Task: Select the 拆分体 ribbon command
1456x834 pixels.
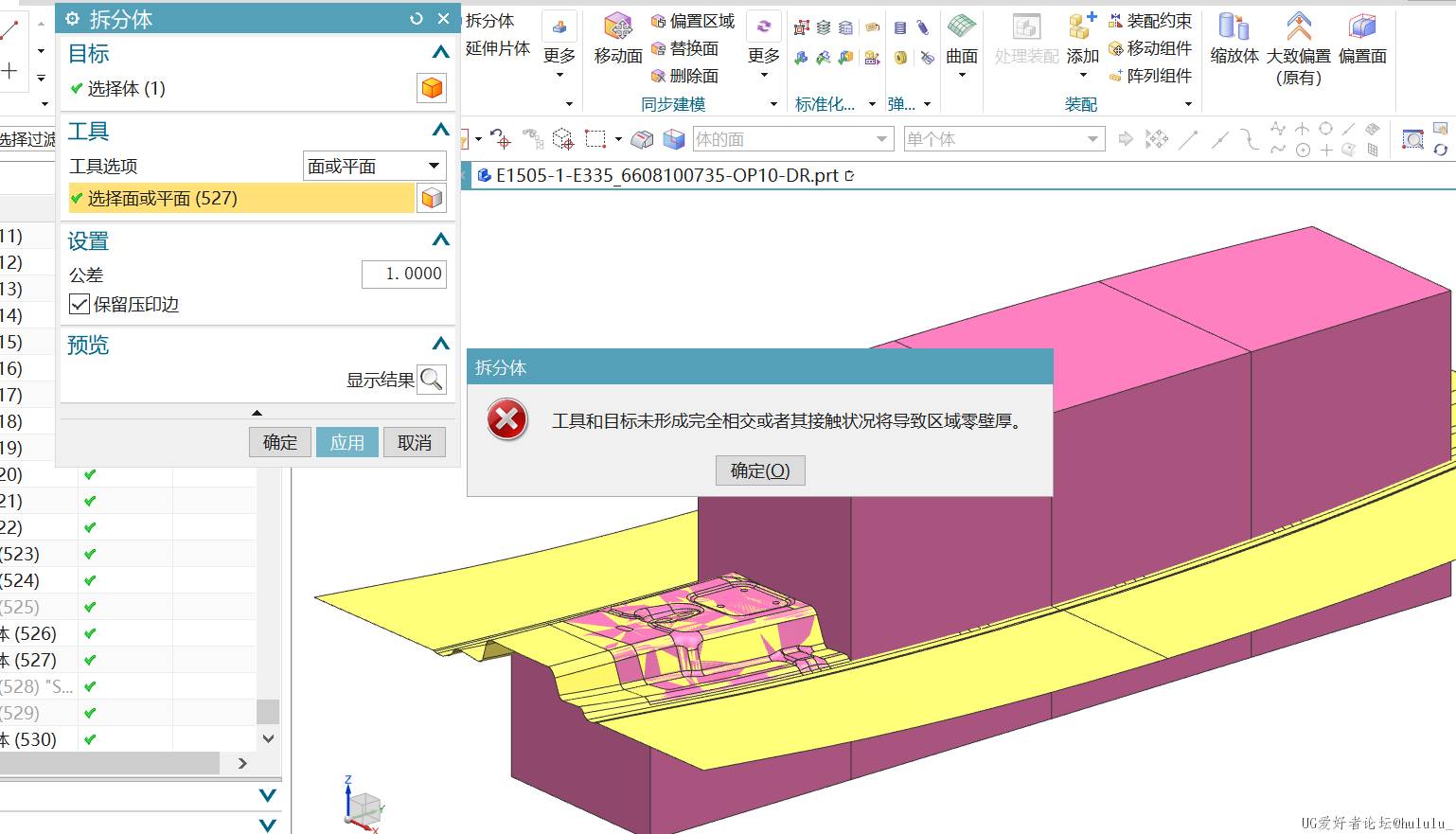Action: (x=489, y=21)
